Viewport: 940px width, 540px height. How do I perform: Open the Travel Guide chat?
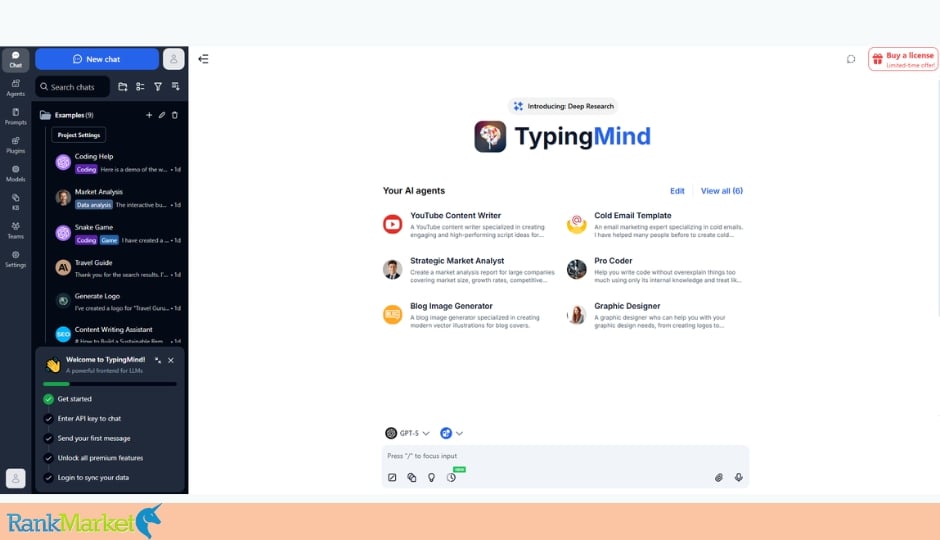coord(118,268)
